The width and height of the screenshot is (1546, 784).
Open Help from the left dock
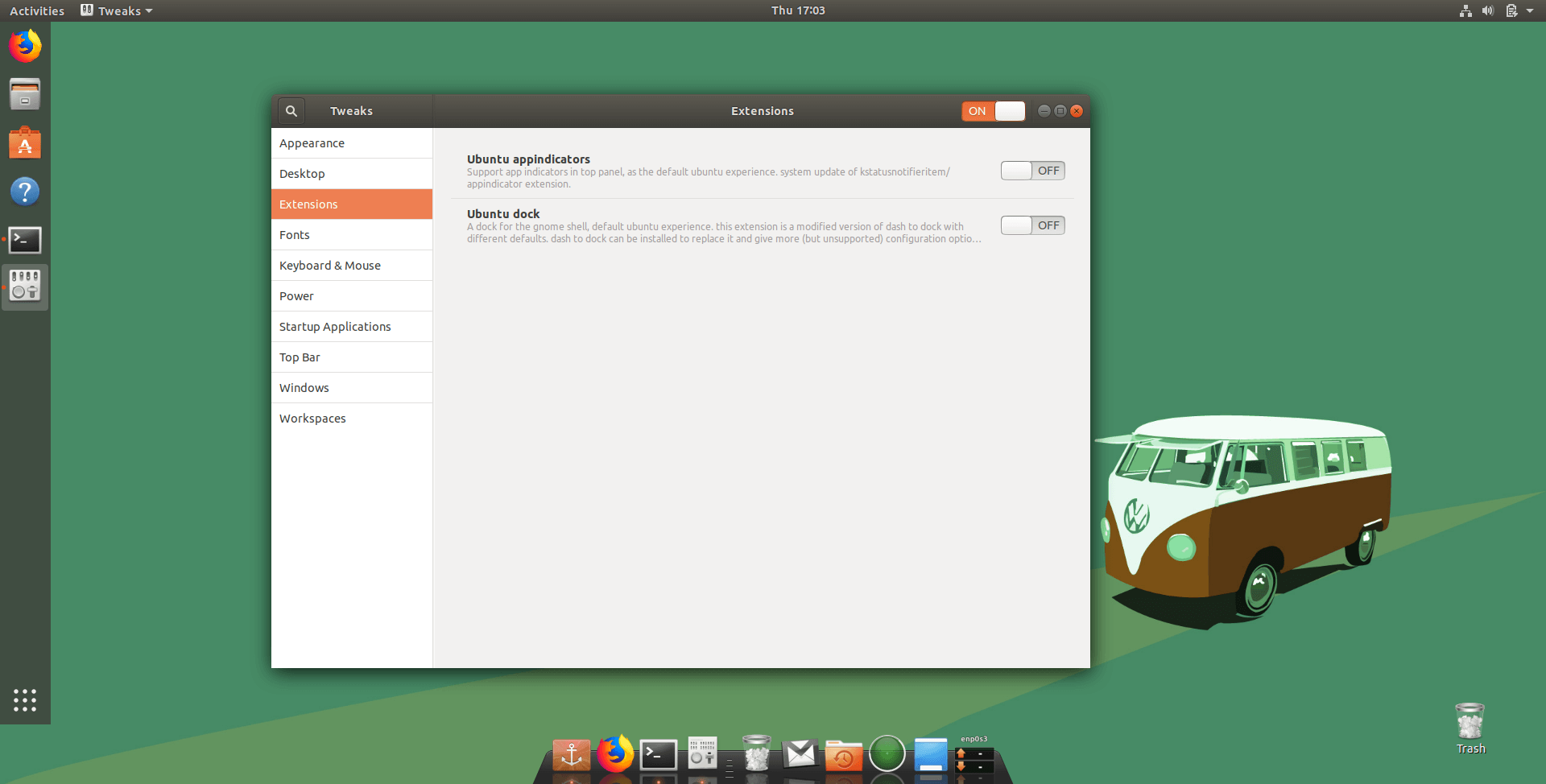tap(25, 192)
